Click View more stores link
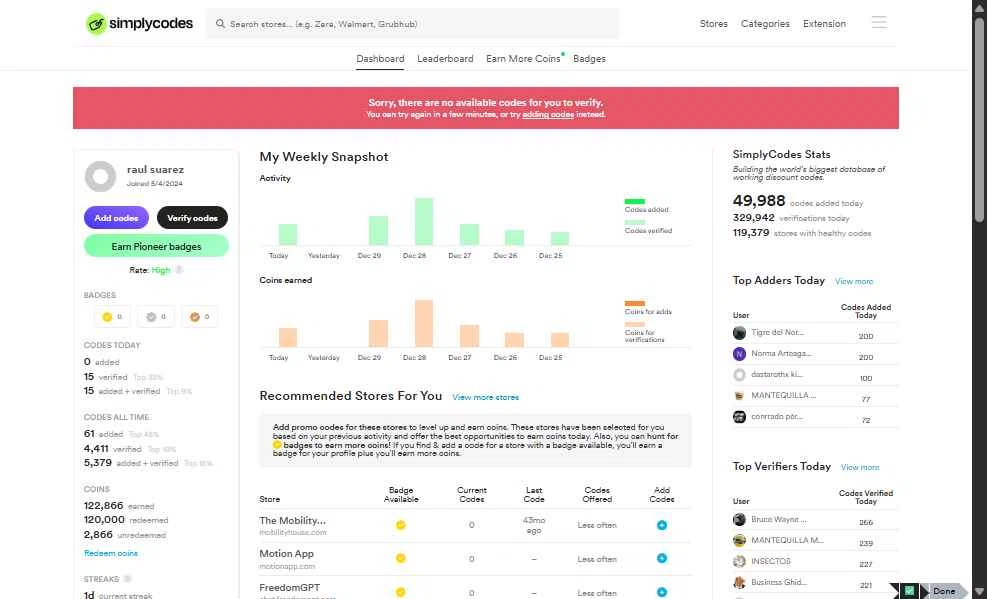Viewport: 987px width, 599px height. click(x=485, y=398)
